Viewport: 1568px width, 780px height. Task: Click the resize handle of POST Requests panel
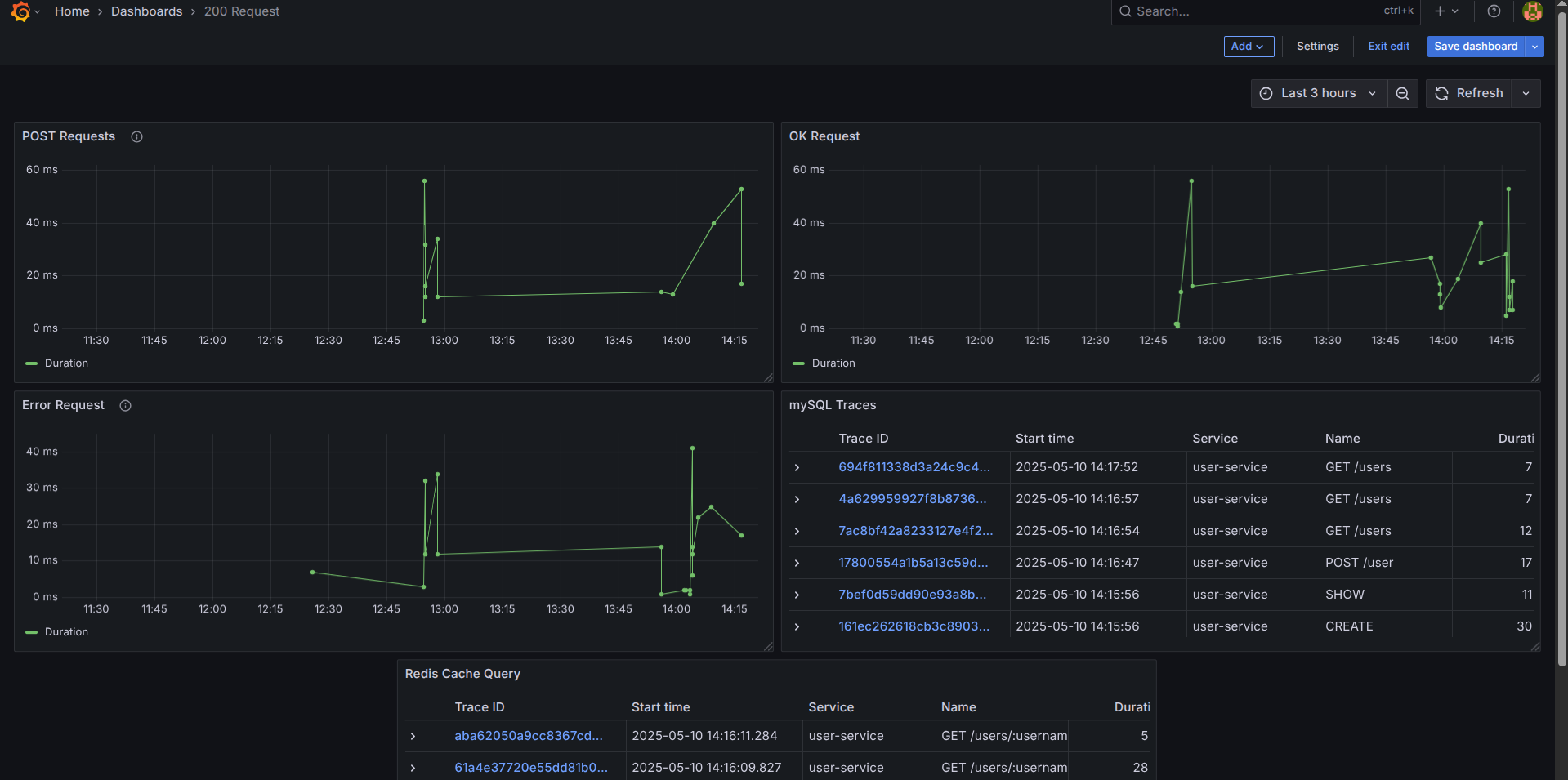(768, 377)
